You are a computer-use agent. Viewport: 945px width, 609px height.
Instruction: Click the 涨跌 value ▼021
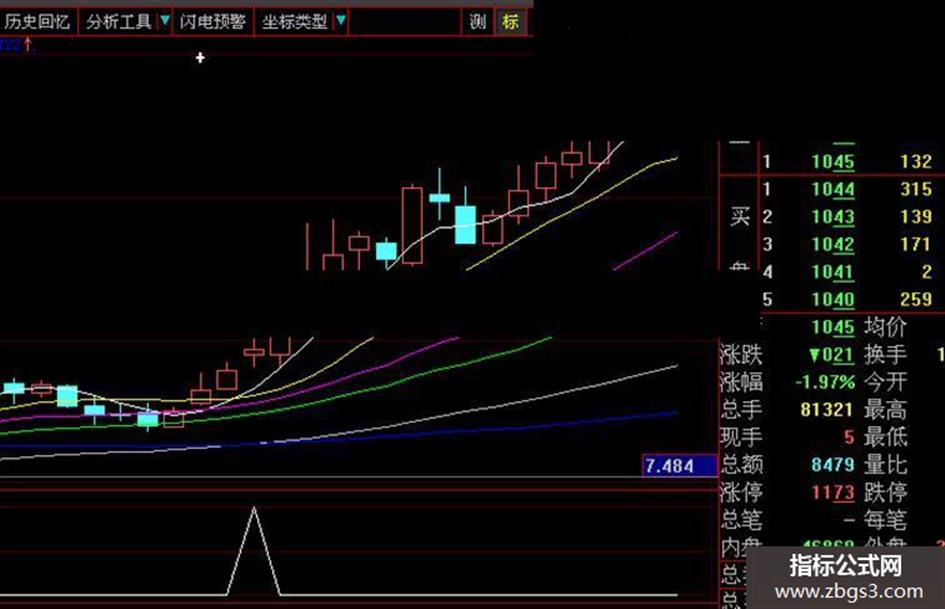coord(832,355)
